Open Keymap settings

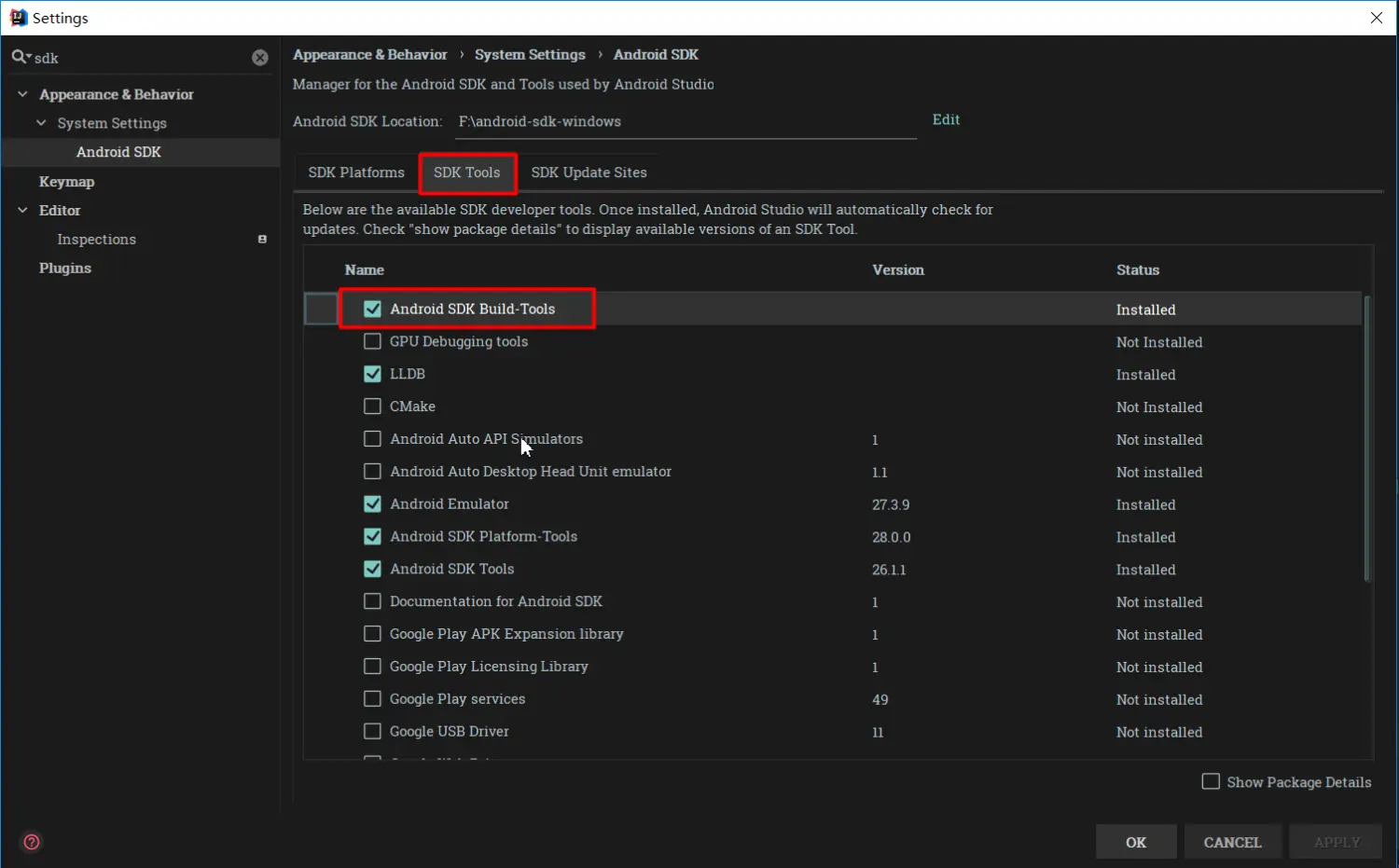coord(66,182)
